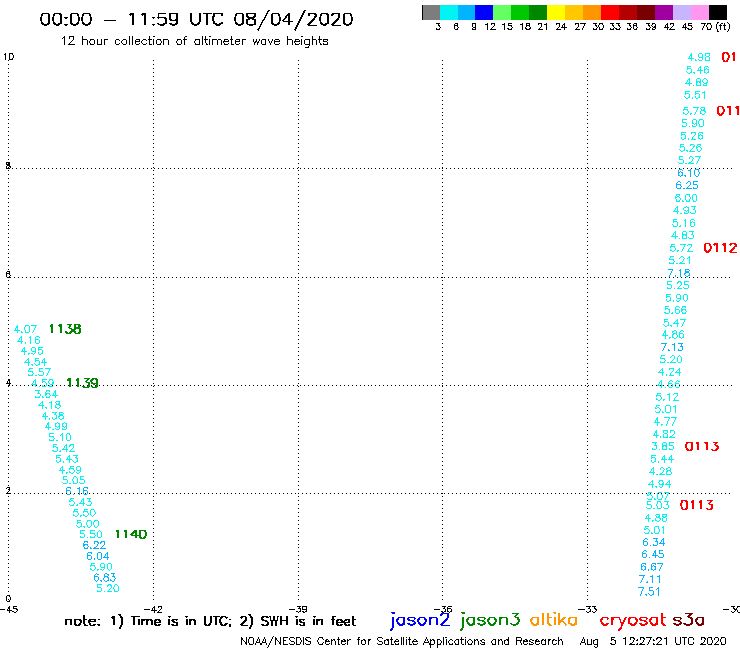Screen dimensions: 740x650
Task: Click wave height value 5.05
Action: 74,481
